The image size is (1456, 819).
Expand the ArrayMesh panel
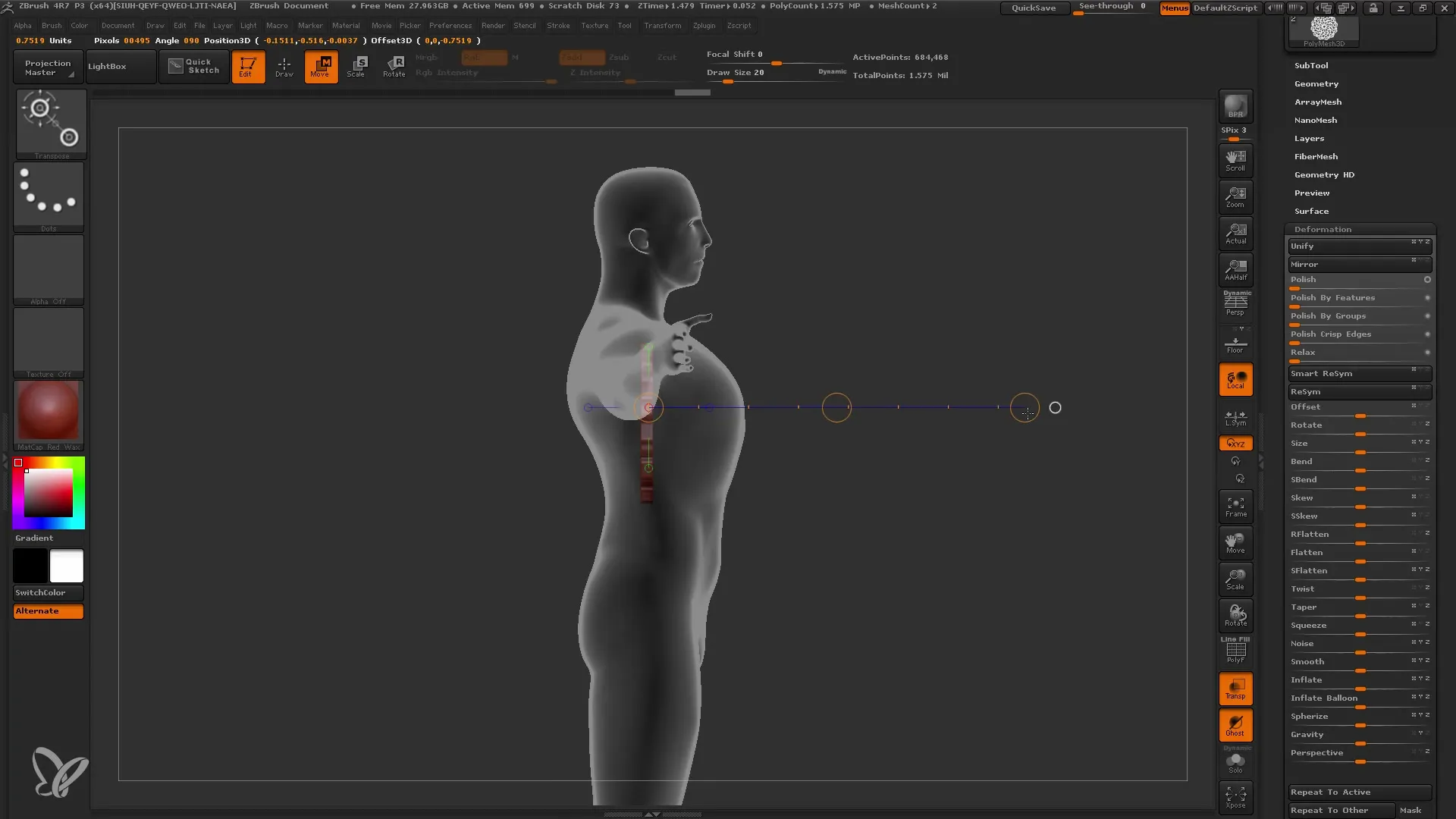1318,101
